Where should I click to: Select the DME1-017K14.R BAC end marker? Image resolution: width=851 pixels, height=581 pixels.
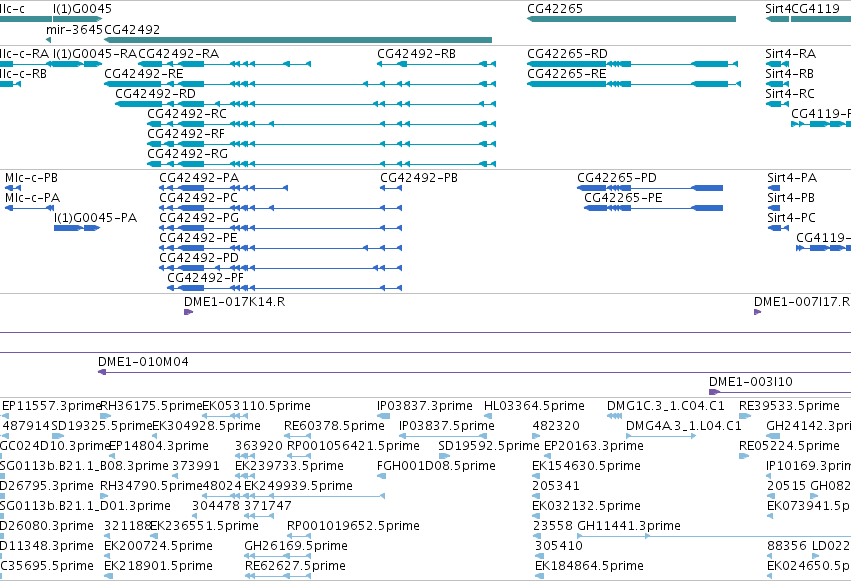188,312
